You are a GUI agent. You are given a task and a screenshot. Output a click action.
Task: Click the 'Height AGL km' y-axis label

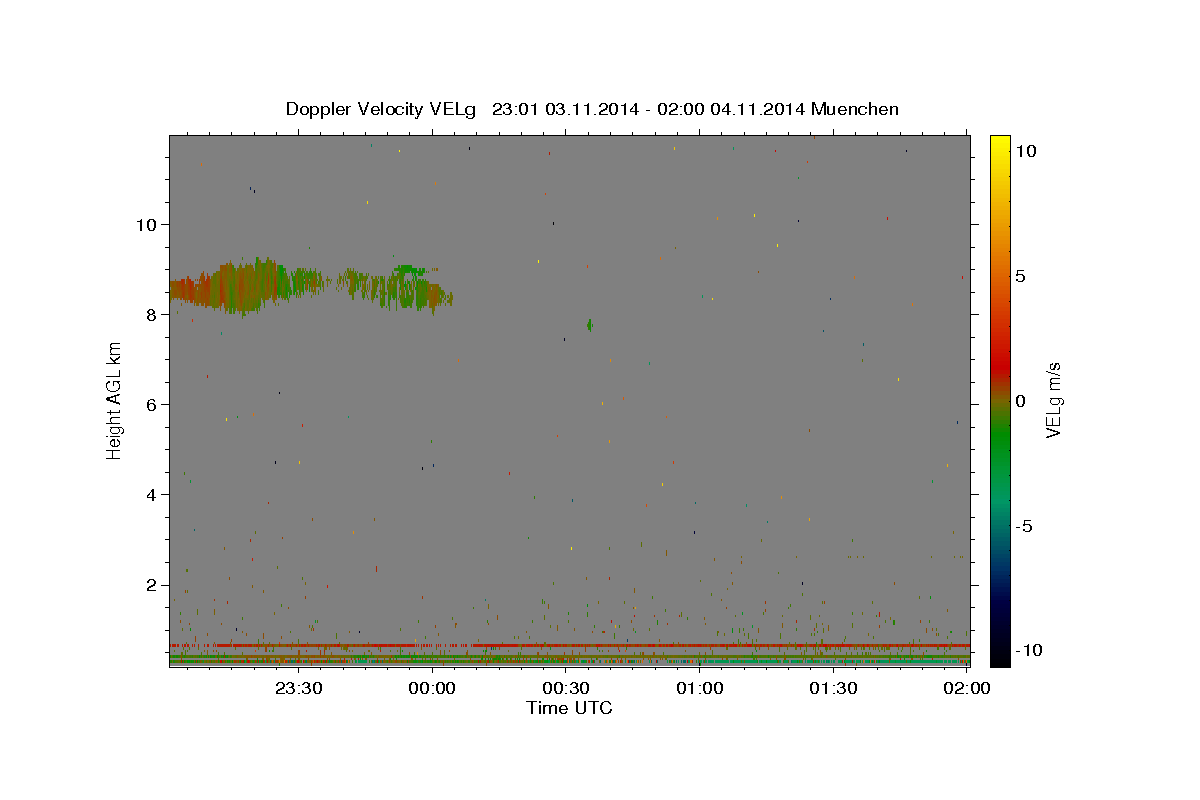pyautogui.click(x=115, y=400)
